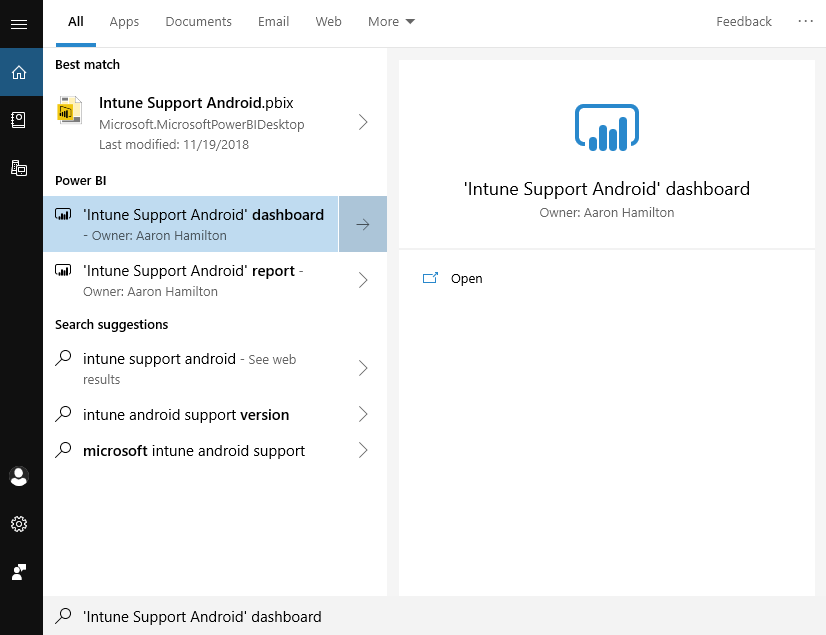Viewport: 826px width, 635px height.
Task: Click search icon beside 'intune android support version'
Action: pyautogui.click(x=63, y=414)
